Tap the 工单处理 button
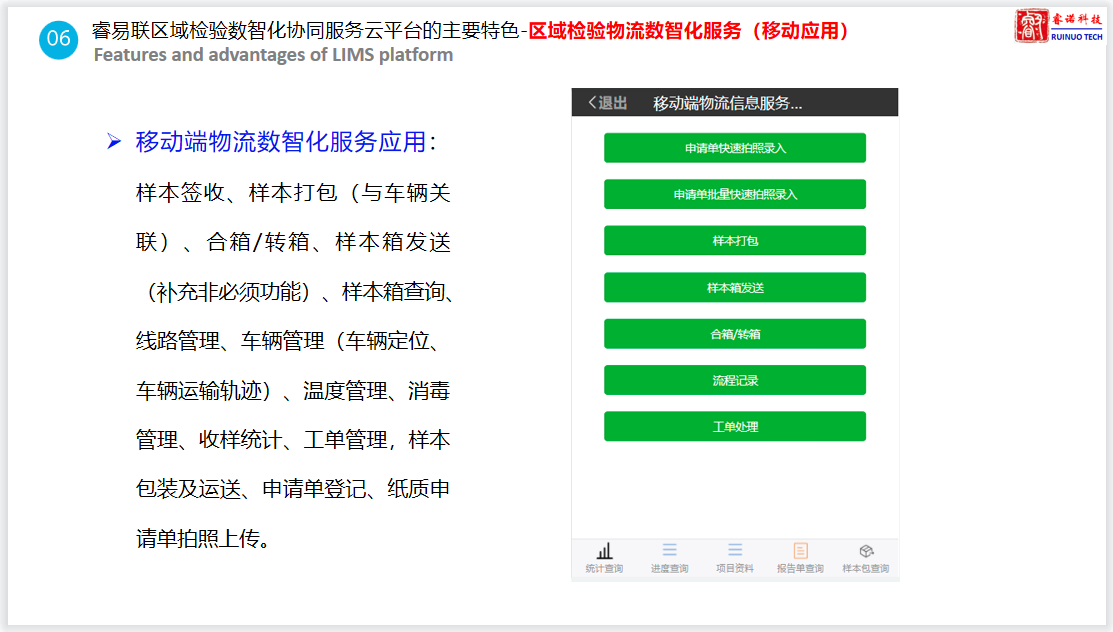 [734, 426]
